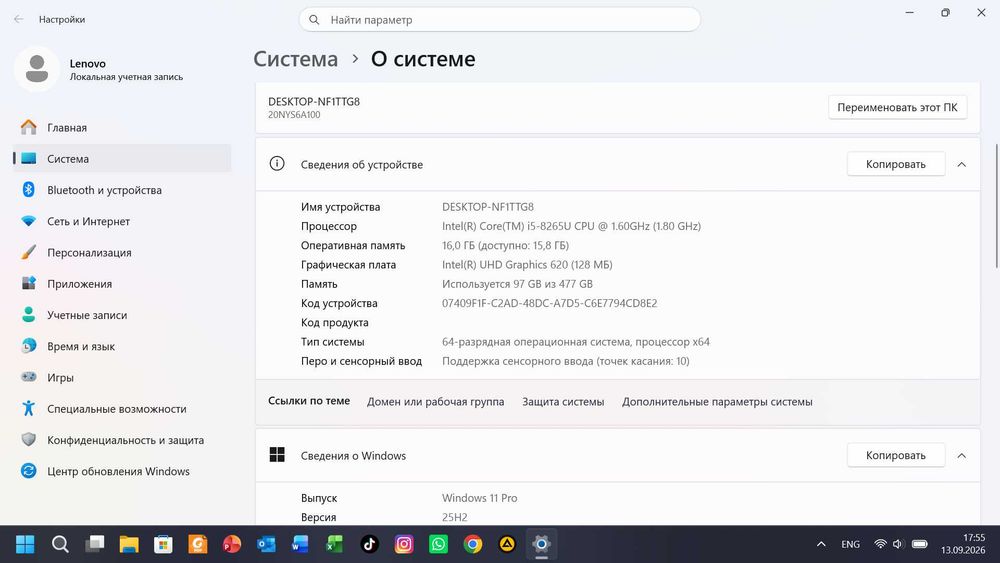Screen dimensions: 1000x563
Task: Open Игры settings
Action: tap(121, 377)
